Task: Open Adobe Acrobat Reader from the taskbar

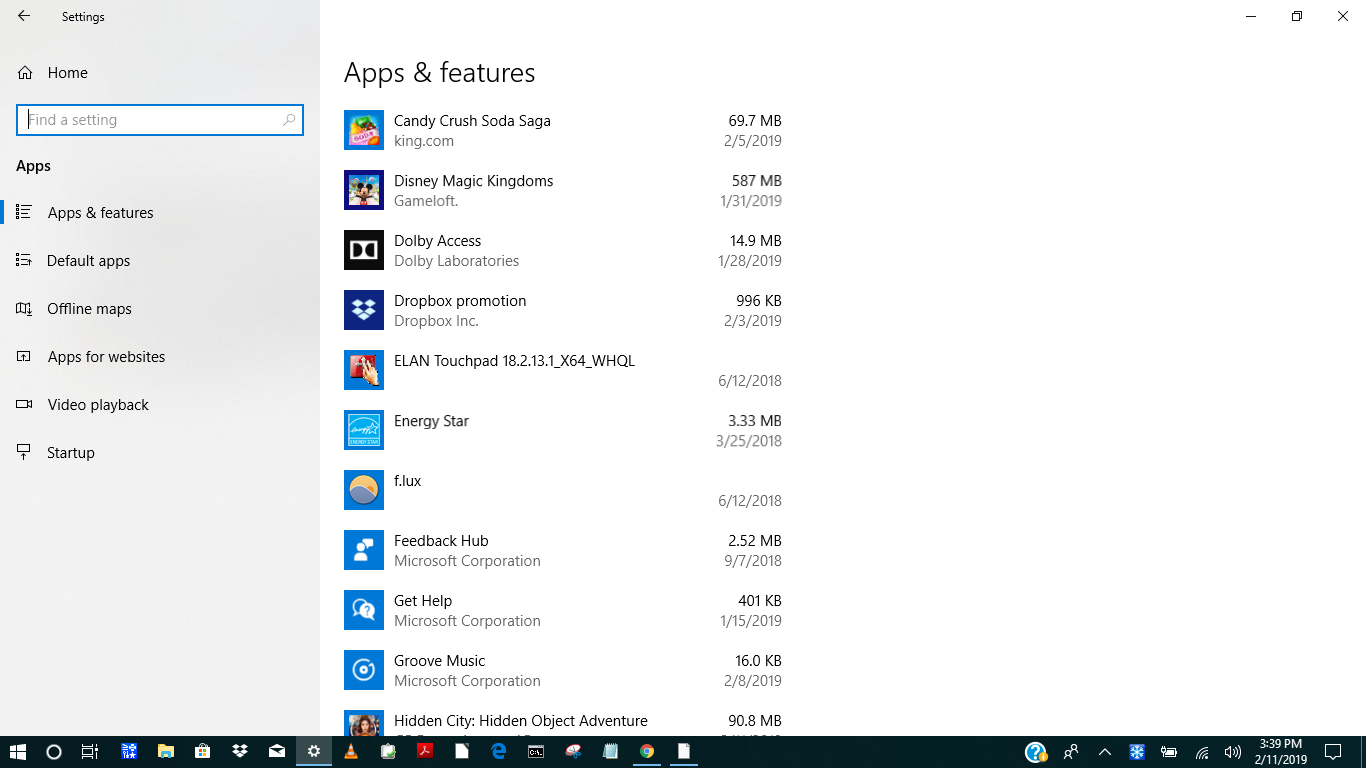Action: click(x=424, y=751)
